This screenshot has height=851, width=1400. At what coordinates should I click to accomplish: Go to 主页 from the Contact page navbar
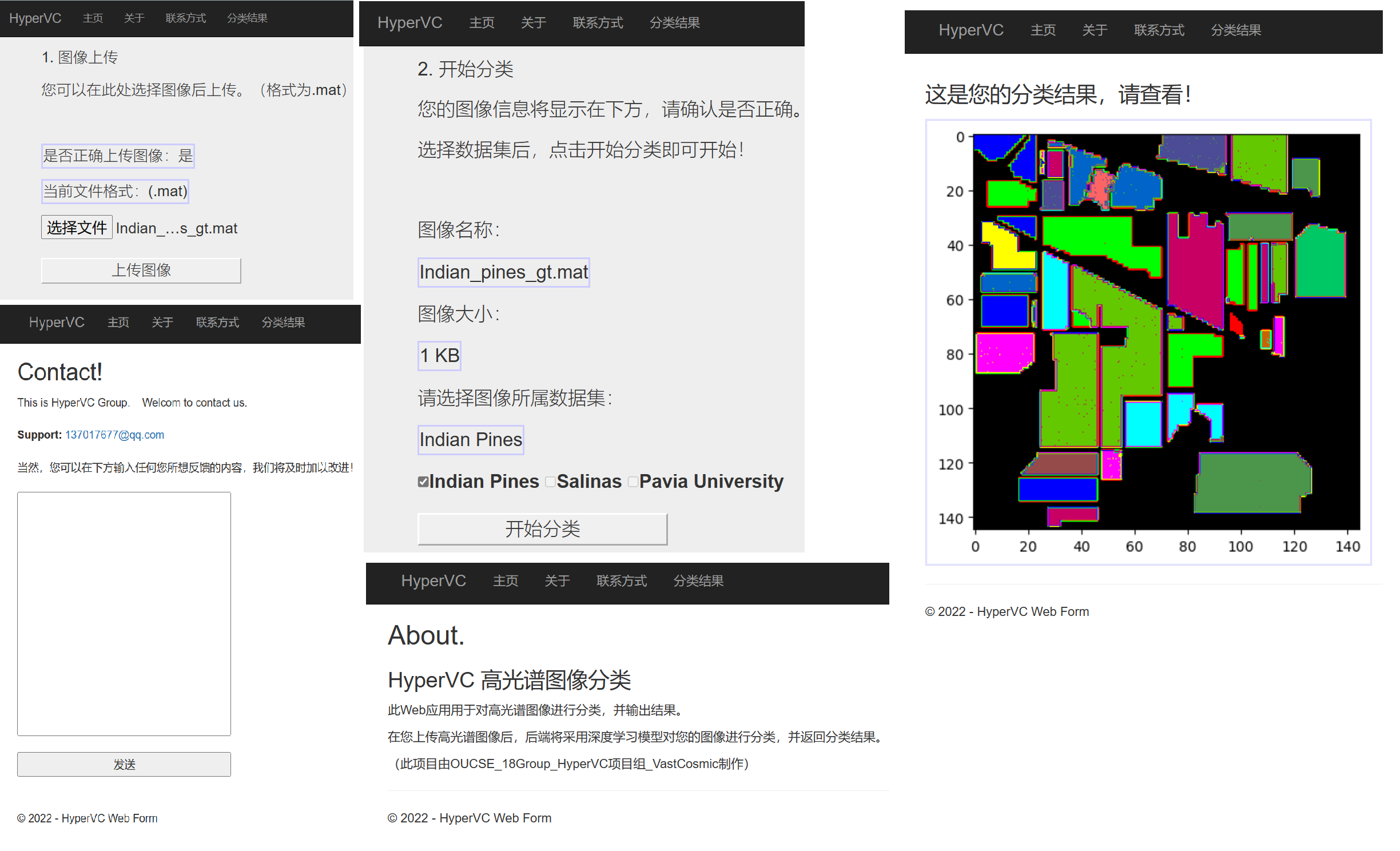pos(118,323)
